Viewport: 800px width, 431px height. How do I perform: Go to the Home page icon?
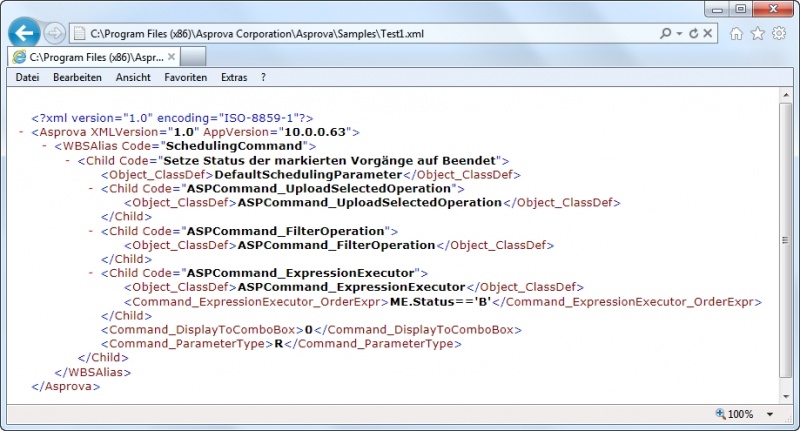click(737, 33)
